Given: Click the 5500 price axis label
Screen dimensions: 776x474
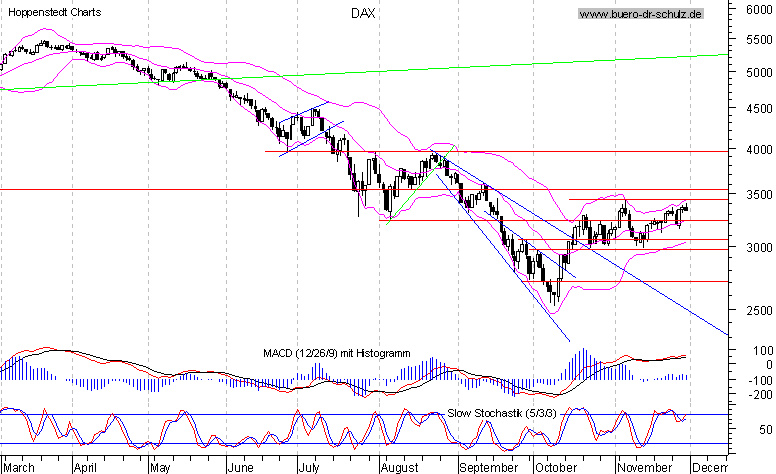Looking at the screenshot, I should pyautogui.click(x=759, y=40).
